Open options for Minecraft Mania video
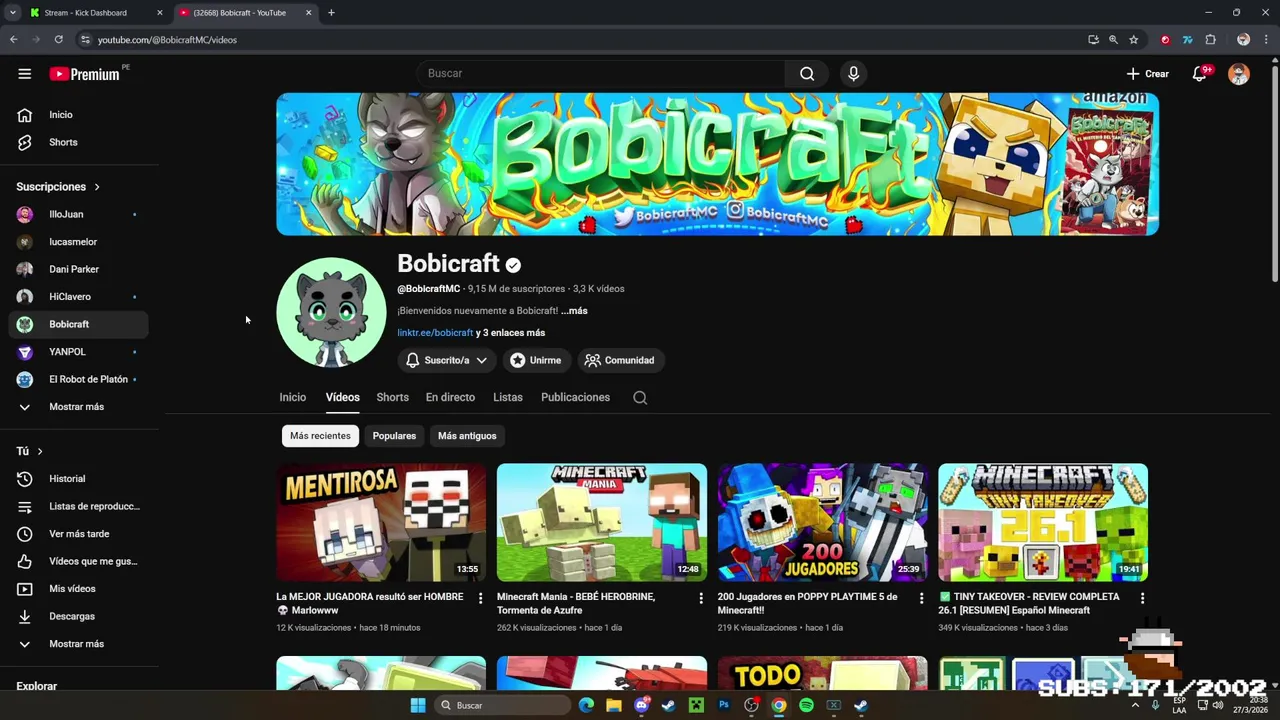 pyautogui.click(x=701, y=598)
